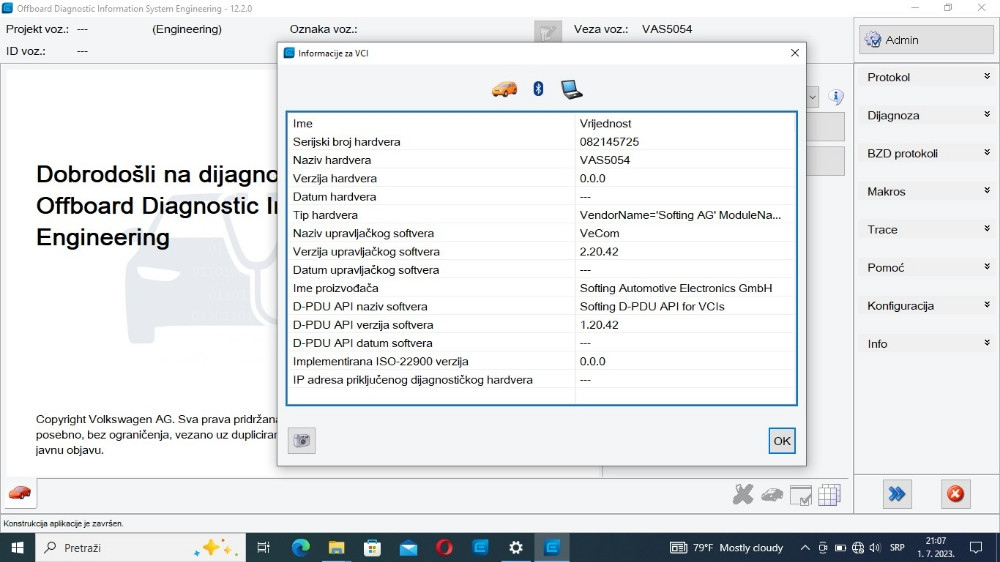1000x562 pixels.
Task: Launch Microsoft Edge from the taskbar
Action: (300, 547)
